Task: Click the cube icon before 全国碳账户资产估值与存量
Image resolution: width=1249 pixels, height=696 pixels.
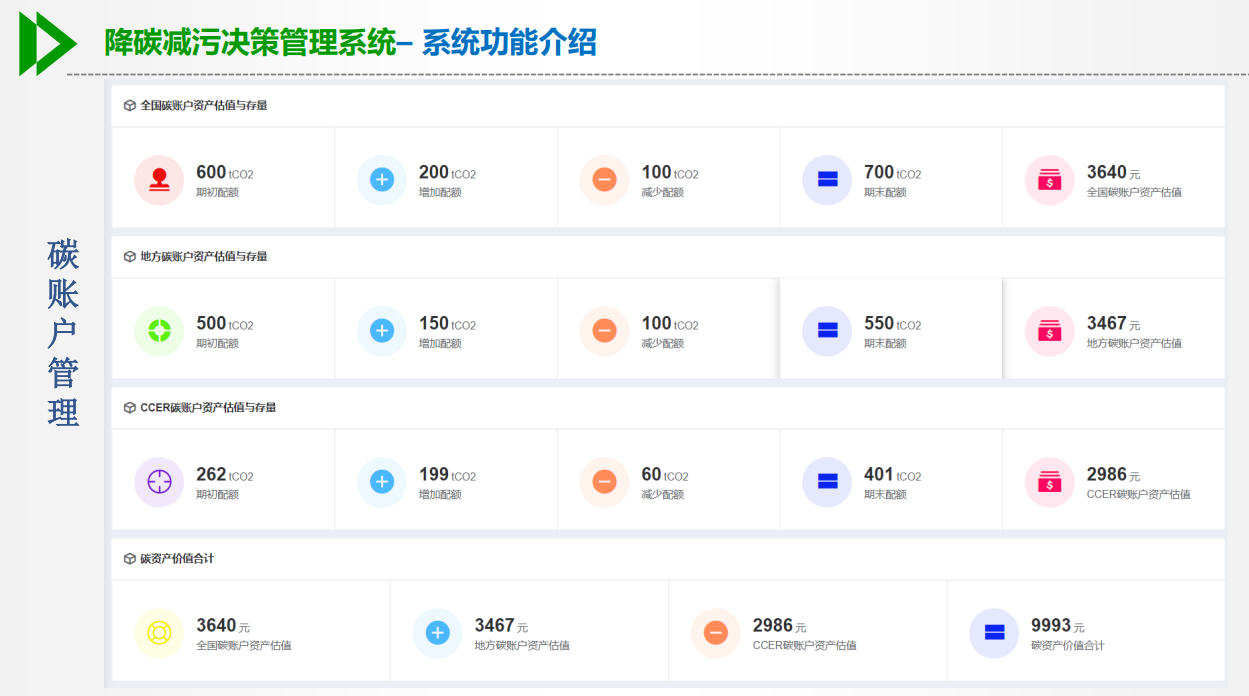Action: (x=130, y=105)
